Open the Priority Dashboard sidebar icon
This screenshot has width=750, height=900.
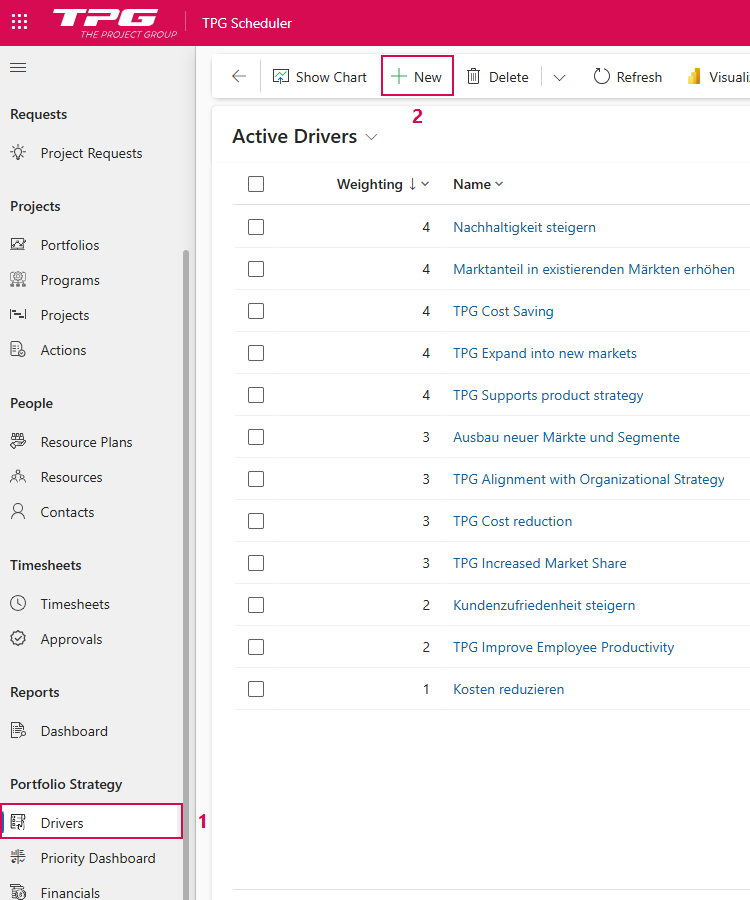click(18, 858)
